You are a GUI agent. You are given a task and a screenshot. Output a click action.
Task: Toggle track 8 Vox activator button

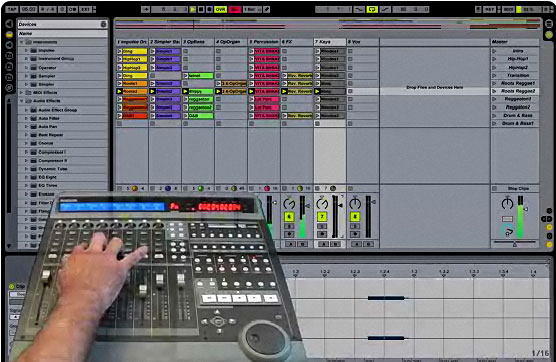[x=355, y=217]
